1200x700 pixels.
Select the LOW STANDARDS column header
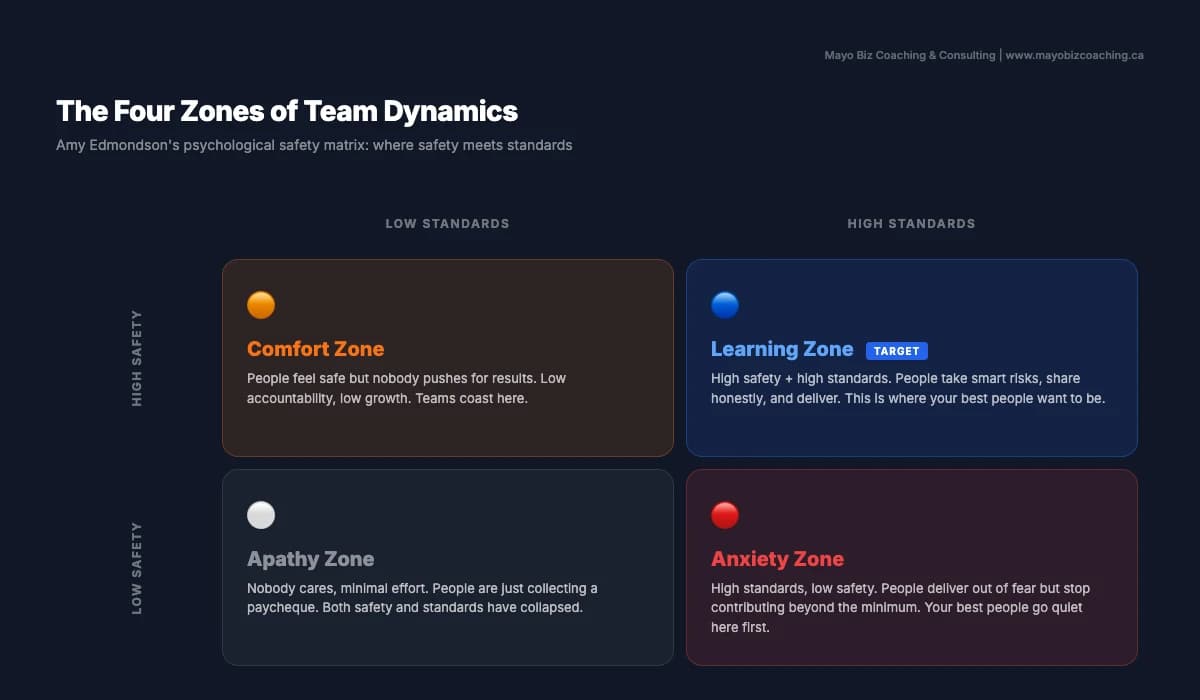tap(447, 223)
